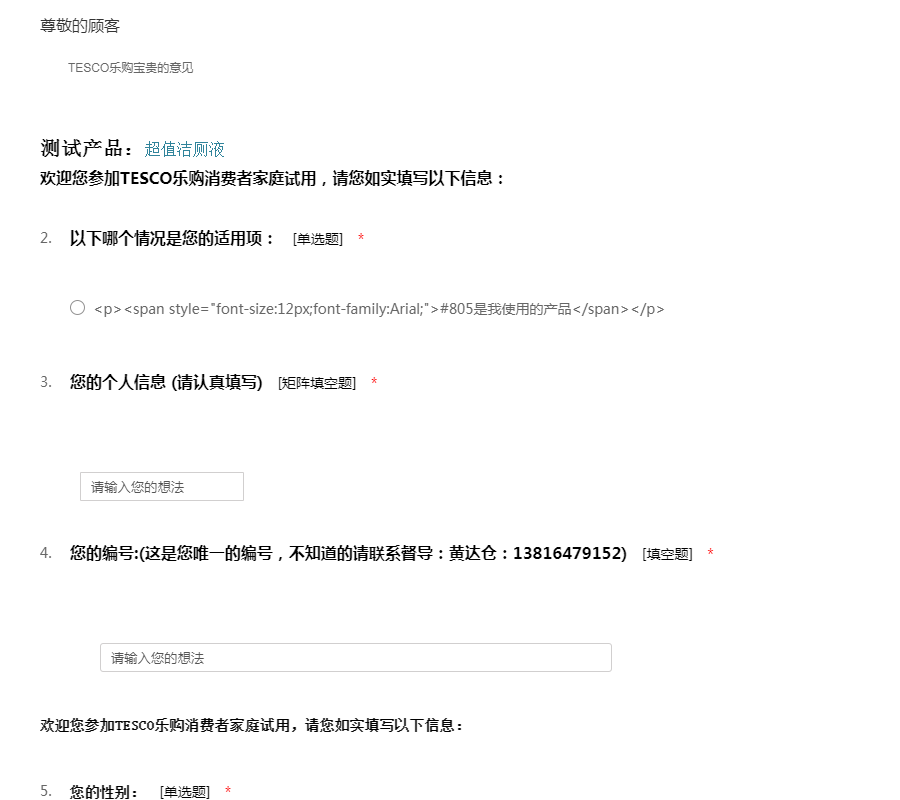The width and height of the screenshot is (900, 800).
Task: Select the #805 product radio button
Action: (x=77, y=308)
